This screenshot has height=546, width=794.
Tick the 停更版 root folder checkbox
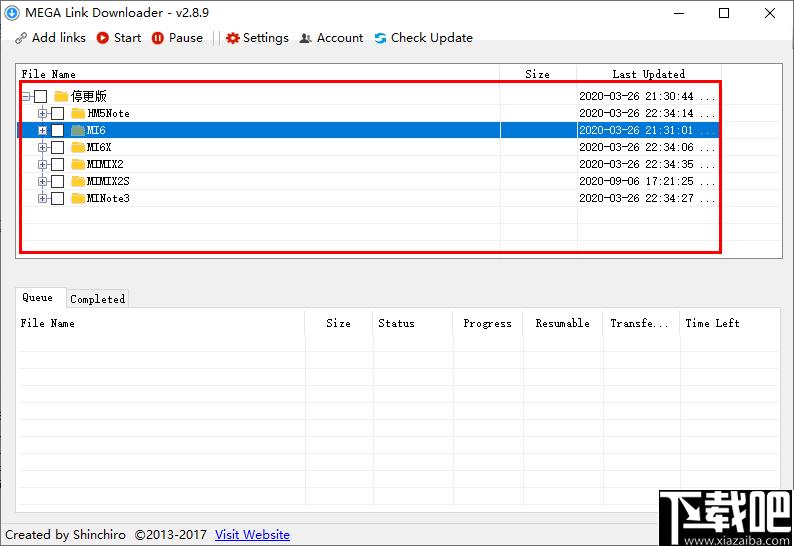[41, 96]
